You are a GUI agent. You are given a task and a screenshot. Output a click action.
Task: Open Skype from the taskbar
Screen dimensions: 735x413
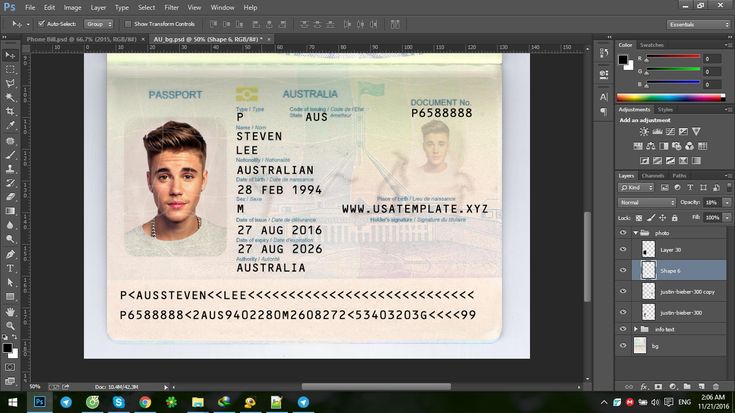coord(119,402)
